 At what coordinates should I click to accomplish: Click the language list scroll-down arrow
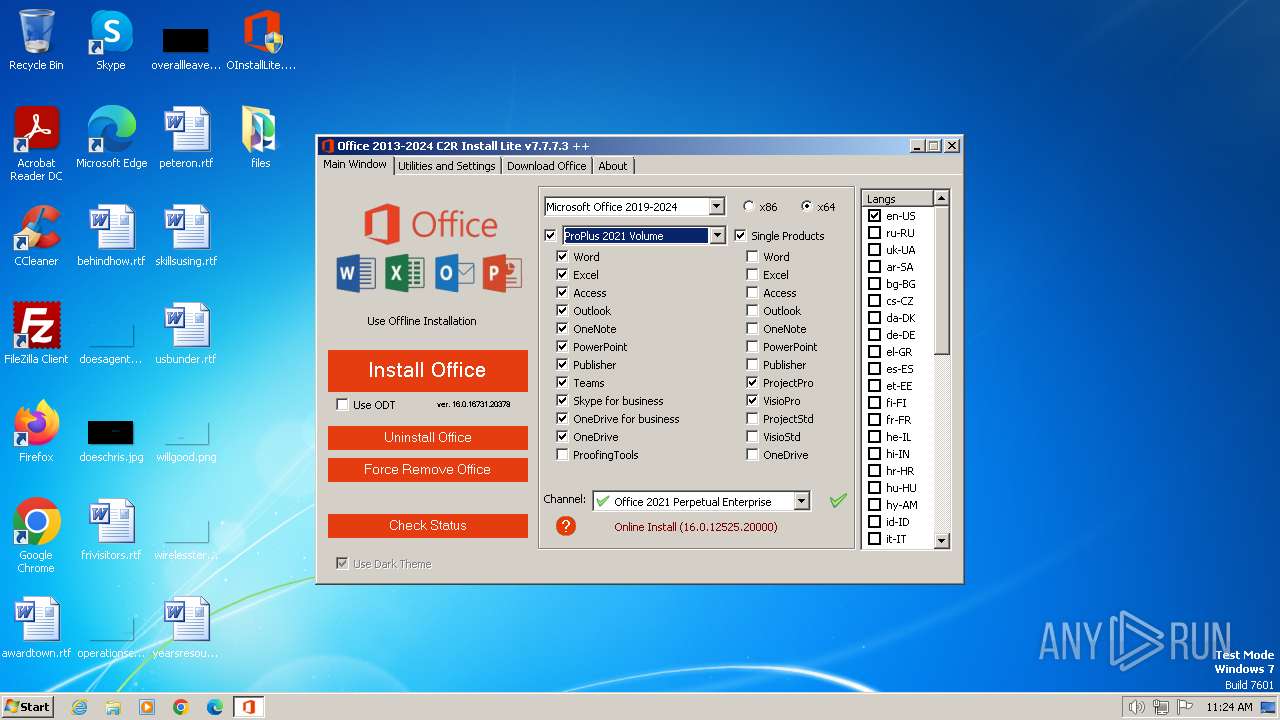tap(941, 540)
